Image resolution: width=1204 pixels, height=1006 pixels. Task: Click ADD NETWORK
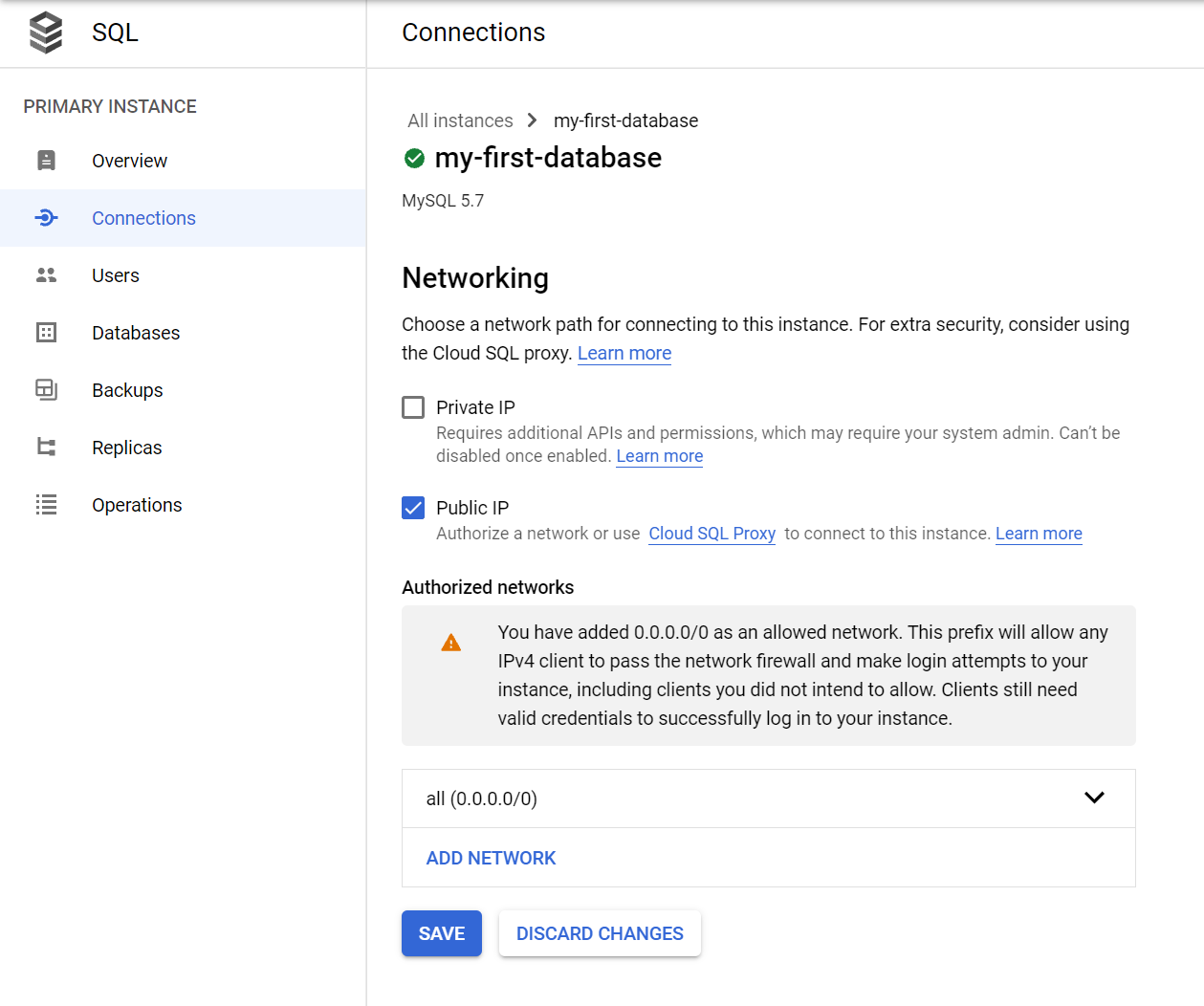pos(491,858)
